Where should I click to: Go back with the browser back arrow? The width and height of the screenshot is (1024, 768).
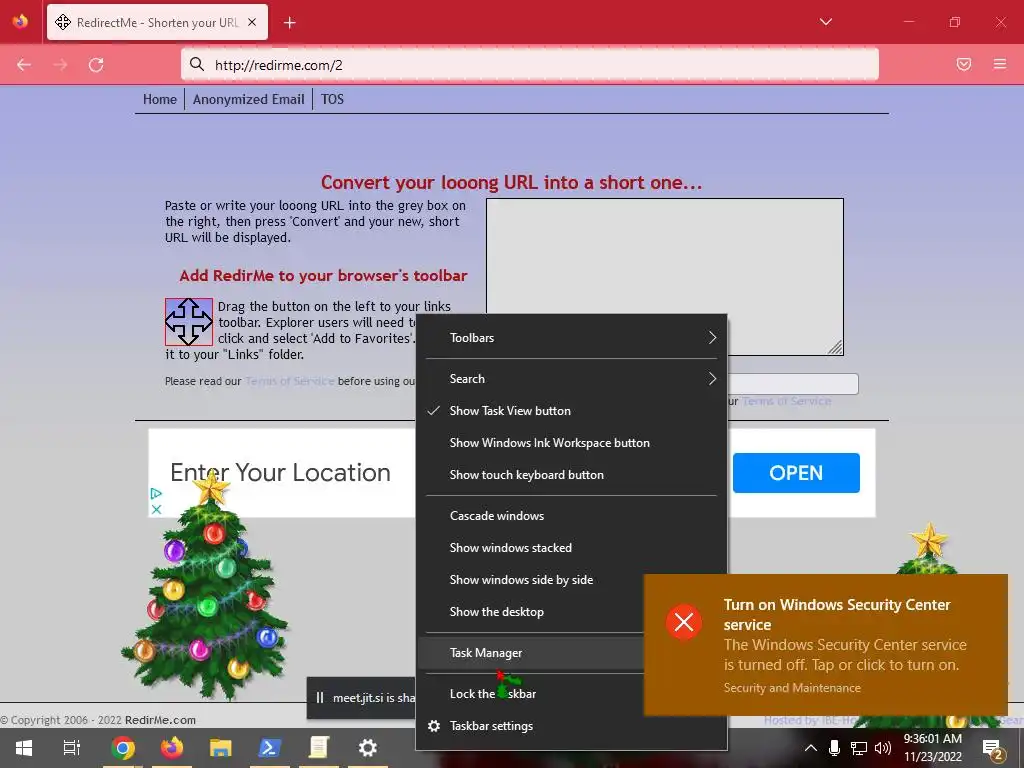tap(24, 65)
